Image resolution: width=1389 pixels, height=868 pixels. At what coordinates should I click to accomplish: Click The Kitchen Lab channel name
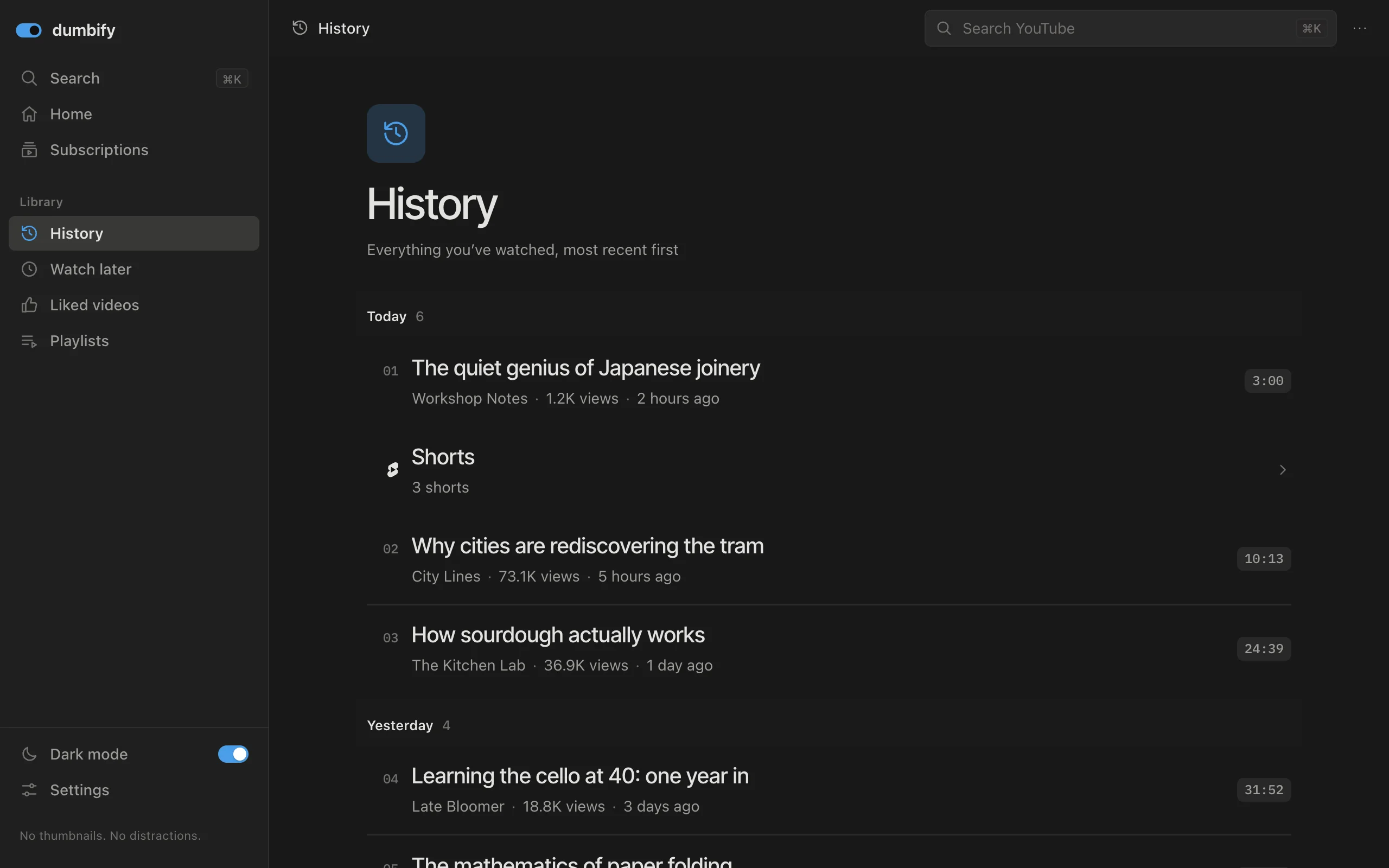(468, 665)
